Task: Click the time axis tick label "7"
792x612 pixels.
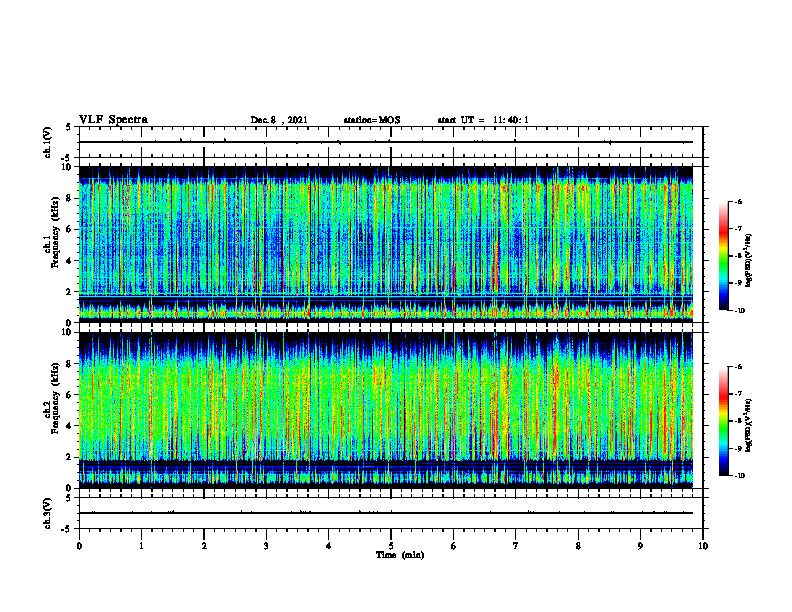Action: coord(516,546)
